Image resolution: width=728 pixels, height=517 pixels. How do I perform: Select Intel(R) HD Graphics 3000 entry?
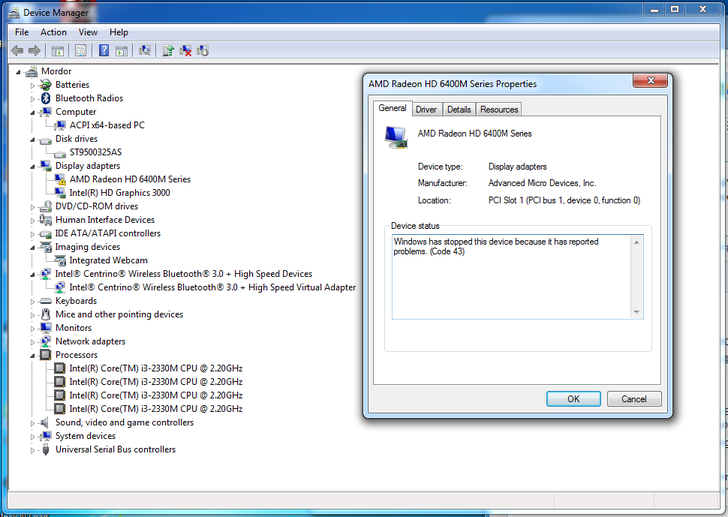pos(120,193)
